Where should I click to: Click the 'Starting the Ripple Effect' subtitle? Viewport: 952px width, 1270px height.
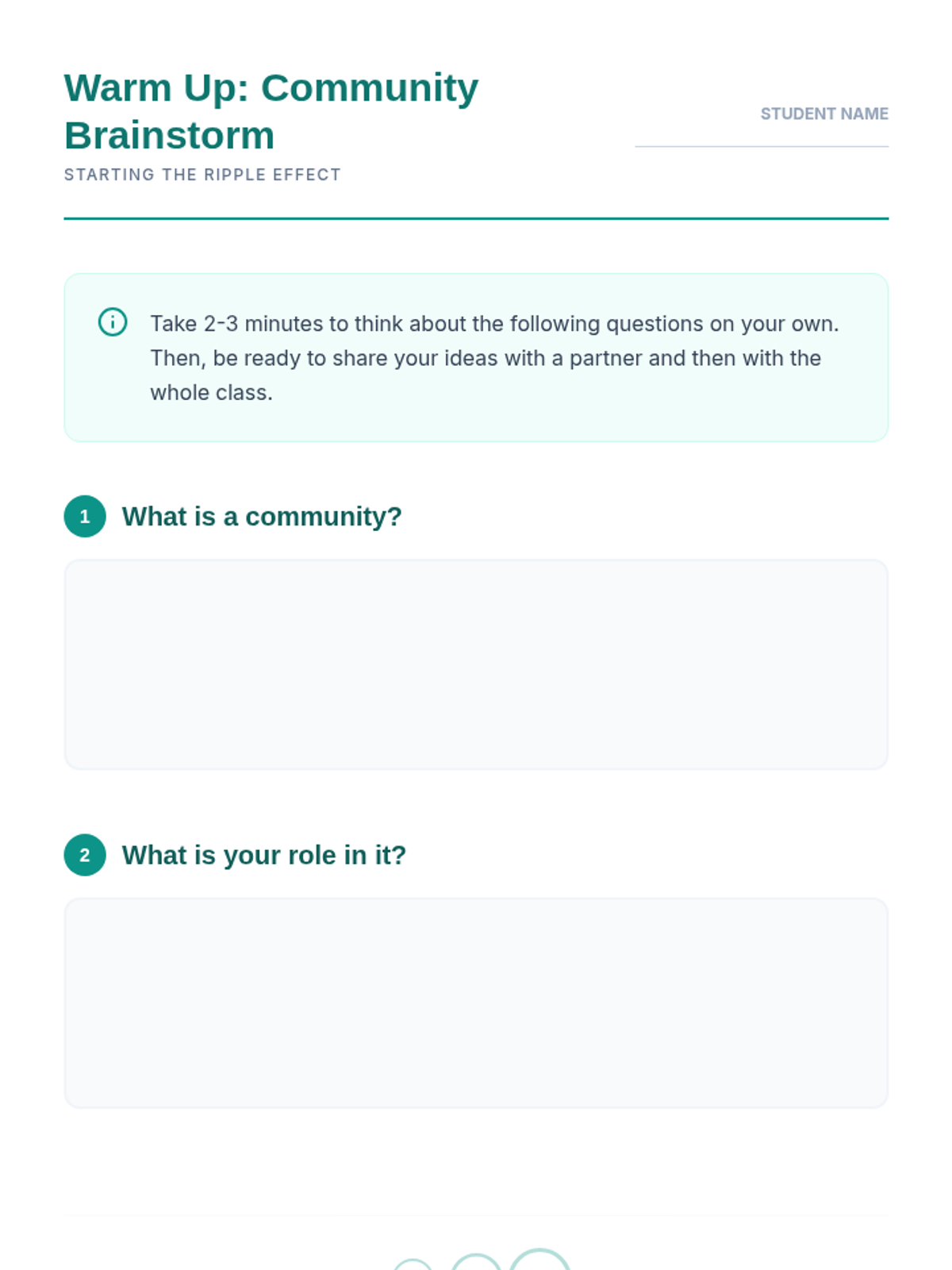pyautogui.click(x=202, y=175)
